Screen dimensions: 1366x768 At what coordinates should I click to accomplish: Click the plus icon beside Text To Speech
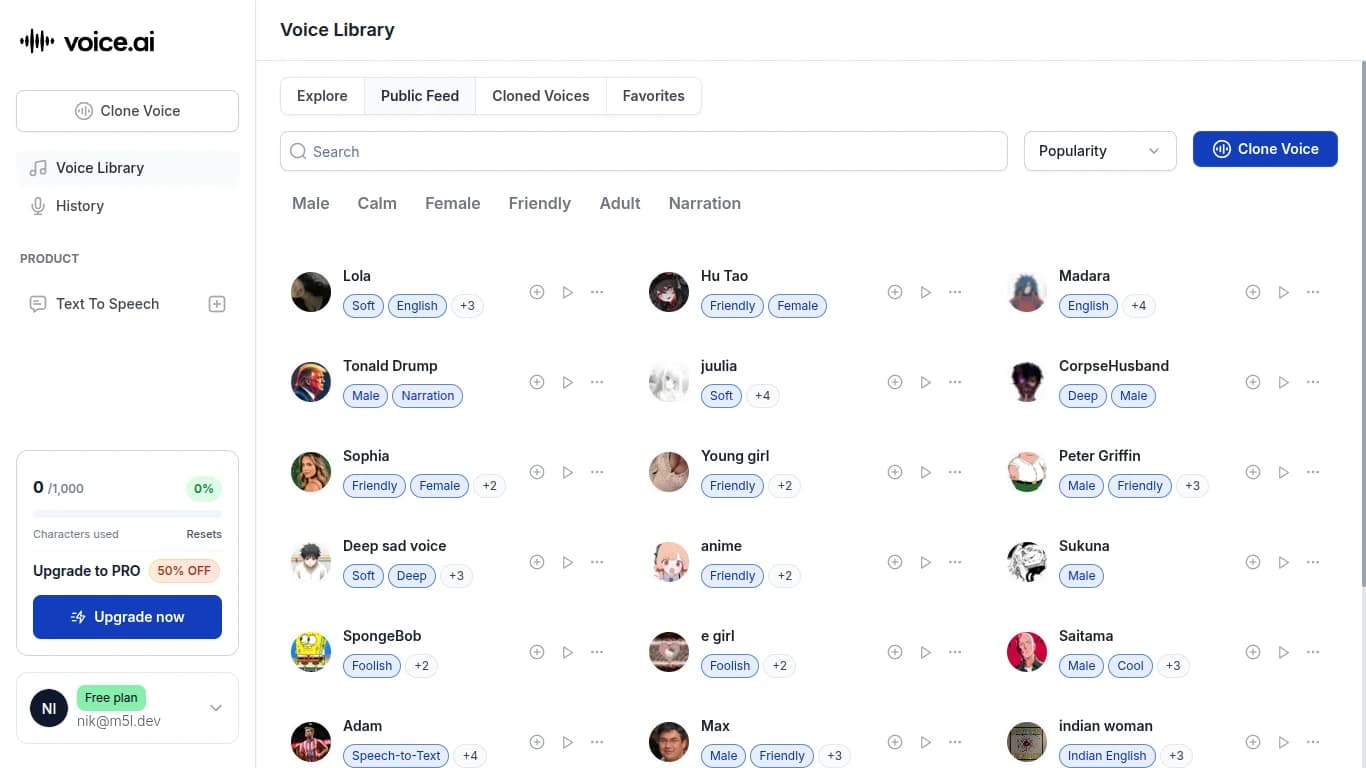click(x=217, y=304)
